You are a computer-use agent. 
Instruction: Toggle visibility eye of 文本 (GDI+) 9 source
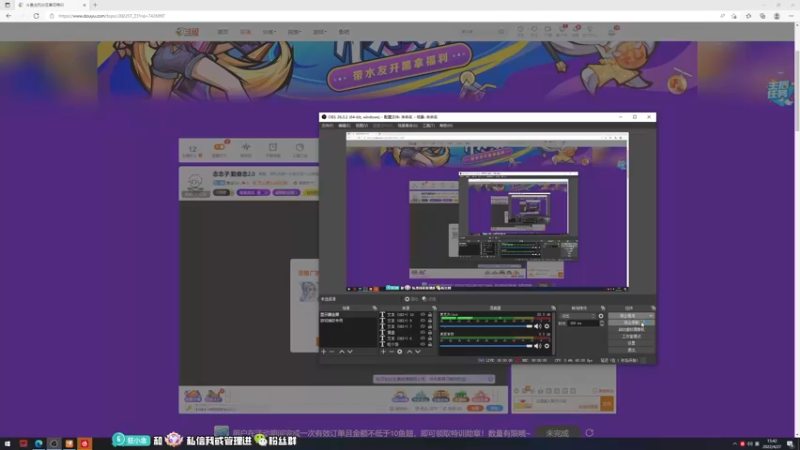pyautogui.click(x=422, y=320)
